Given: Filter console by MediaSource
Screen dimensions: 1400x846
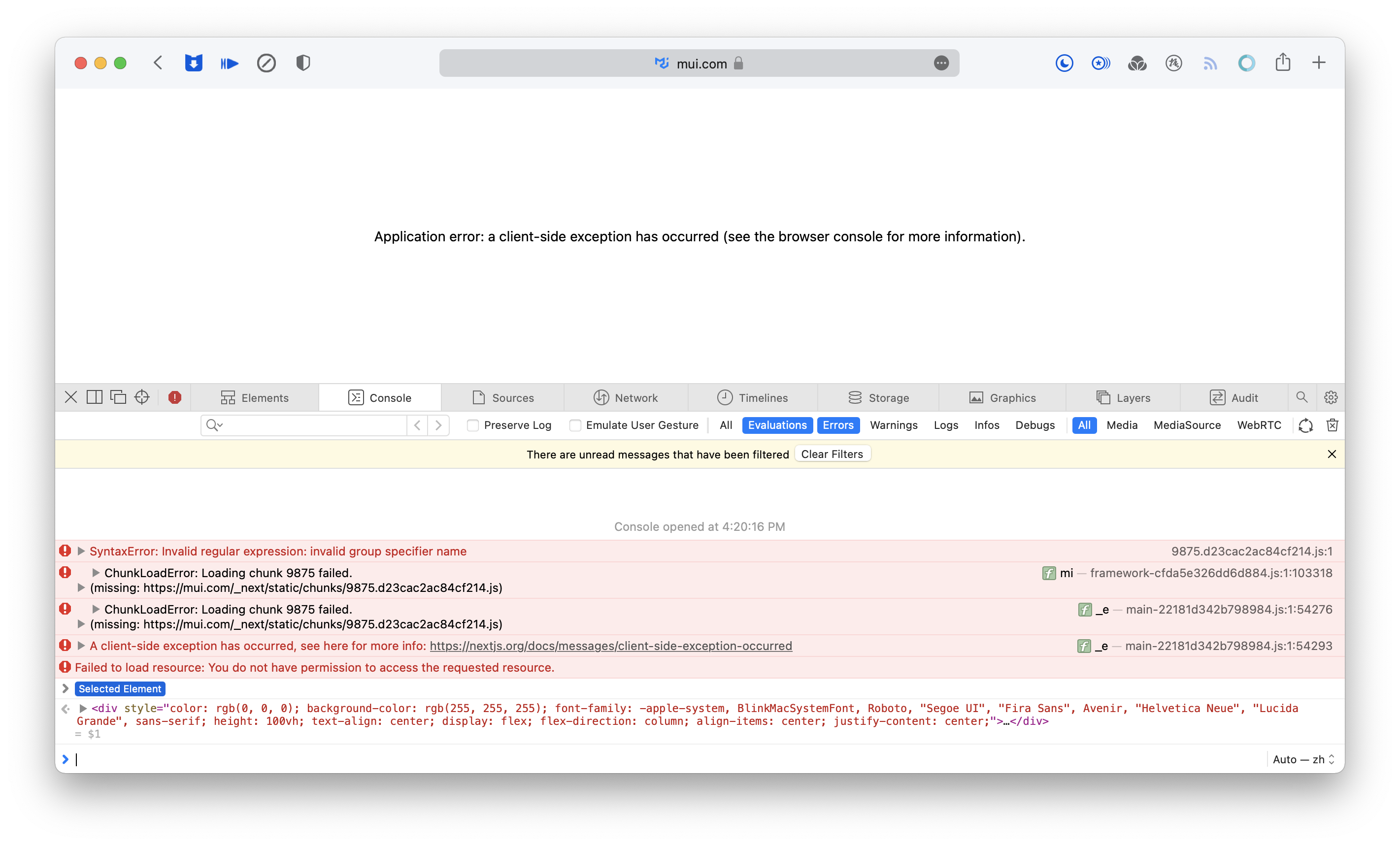Looking at the screenshot, I should tap(1187, 425).
